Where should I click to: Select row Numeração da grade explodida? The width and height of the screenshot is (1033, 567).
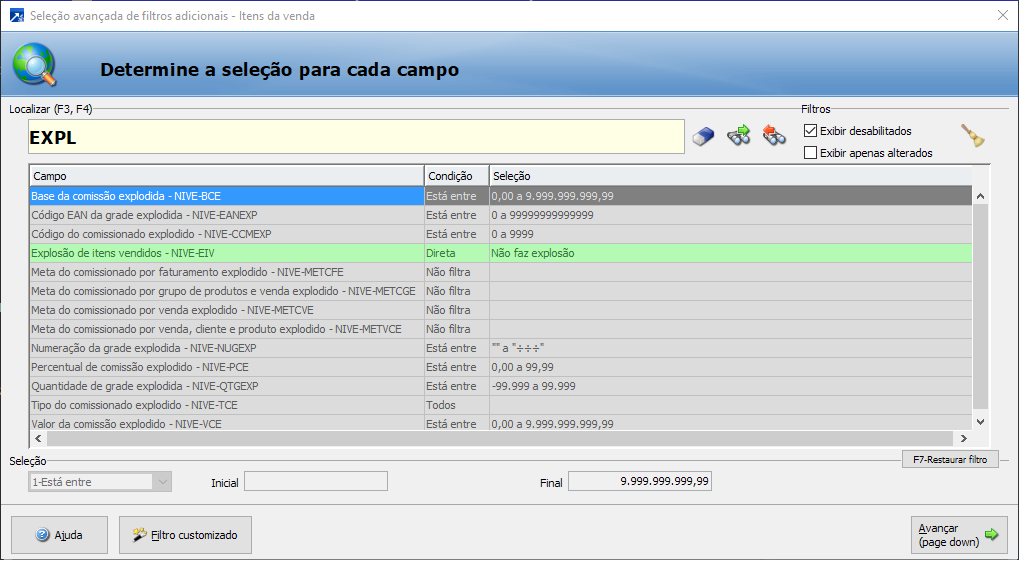point(501,348)
